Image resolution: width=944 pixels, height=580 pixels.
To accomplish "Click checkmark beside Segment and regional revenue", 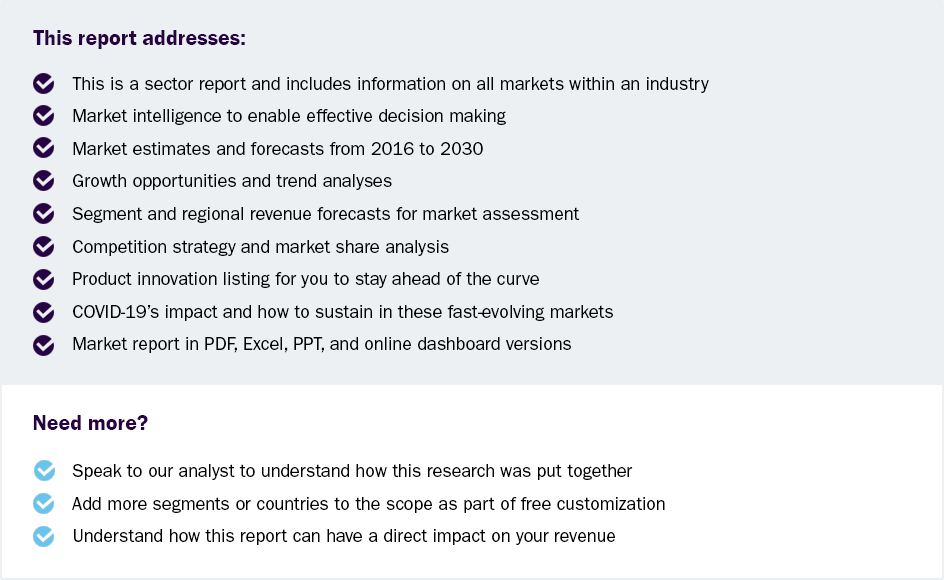I will pyautogui.click(x=44, y=214).
